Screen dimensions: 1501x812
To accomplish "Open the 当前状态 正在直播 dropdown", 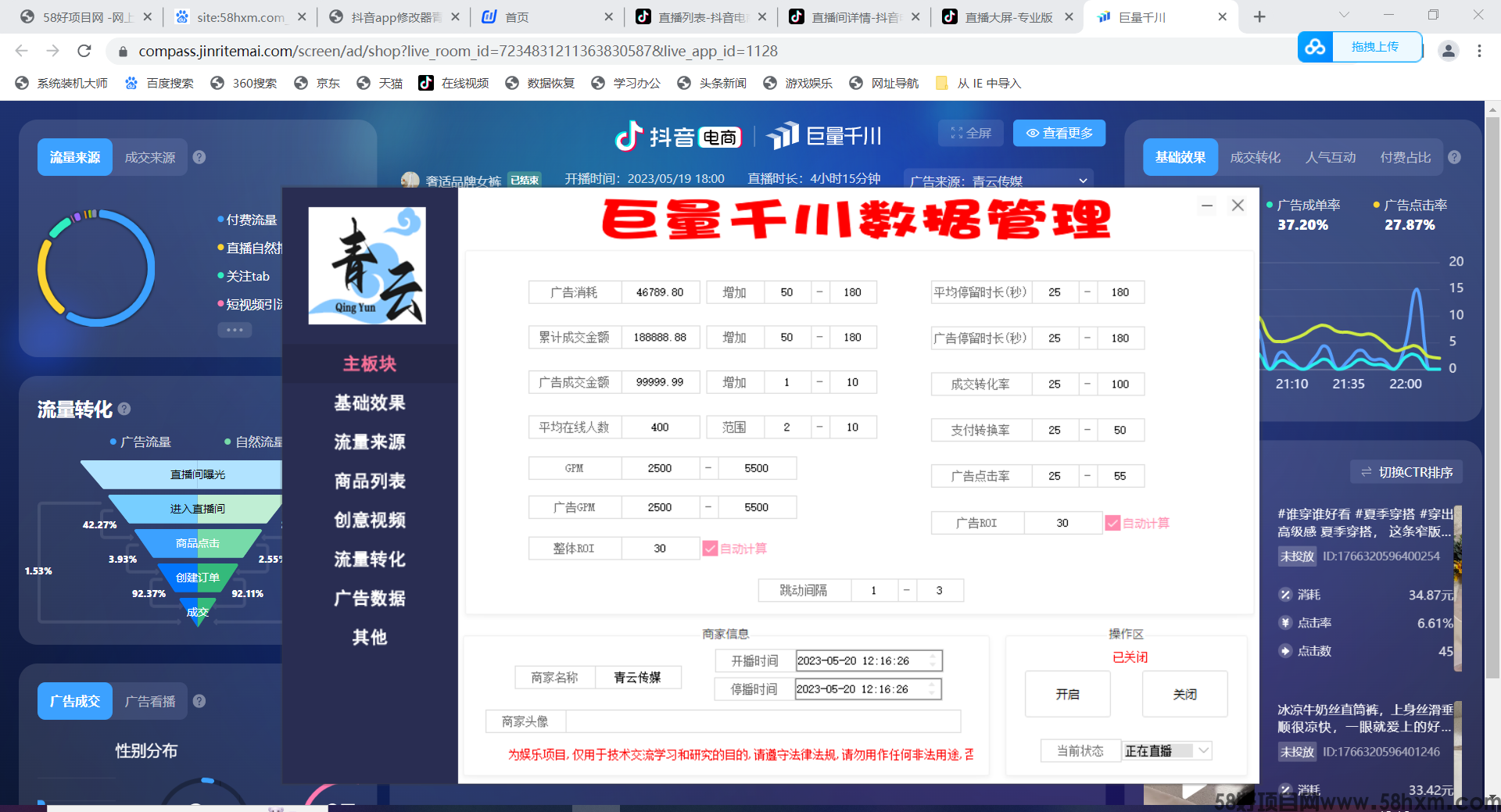I will tap(1167, 750).
